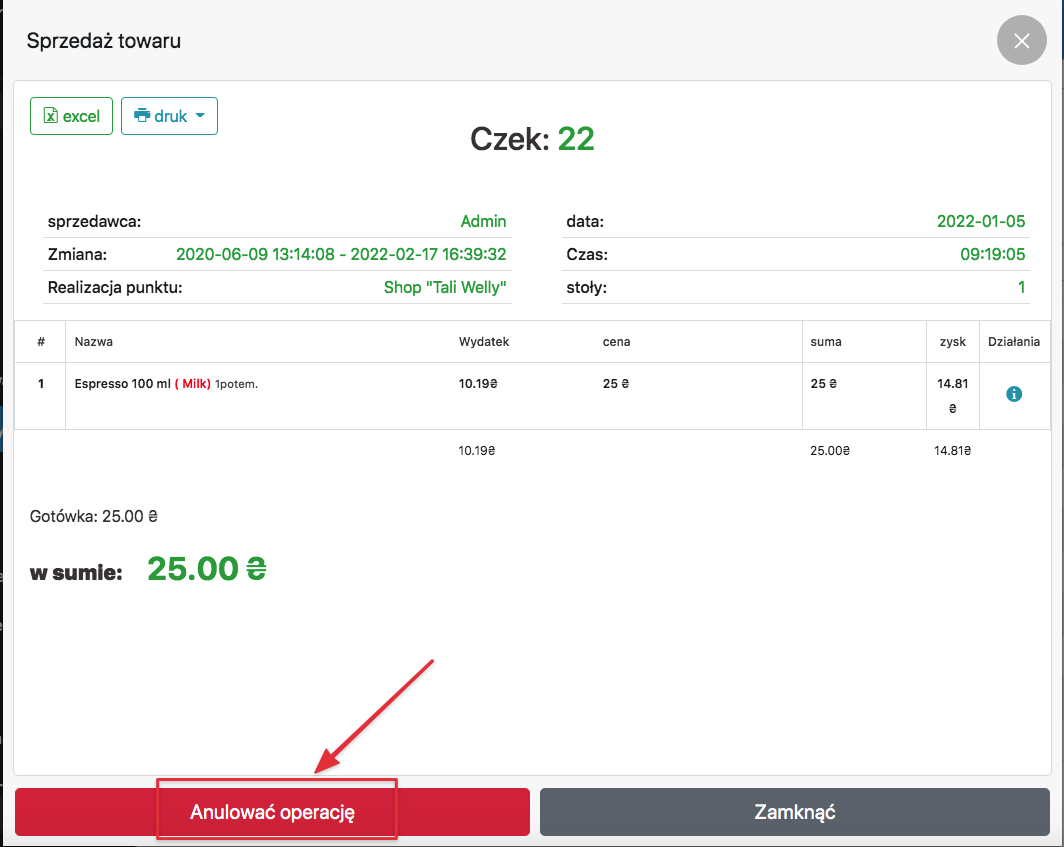Click the date value 2022-01-05

[x=981, y=222]
